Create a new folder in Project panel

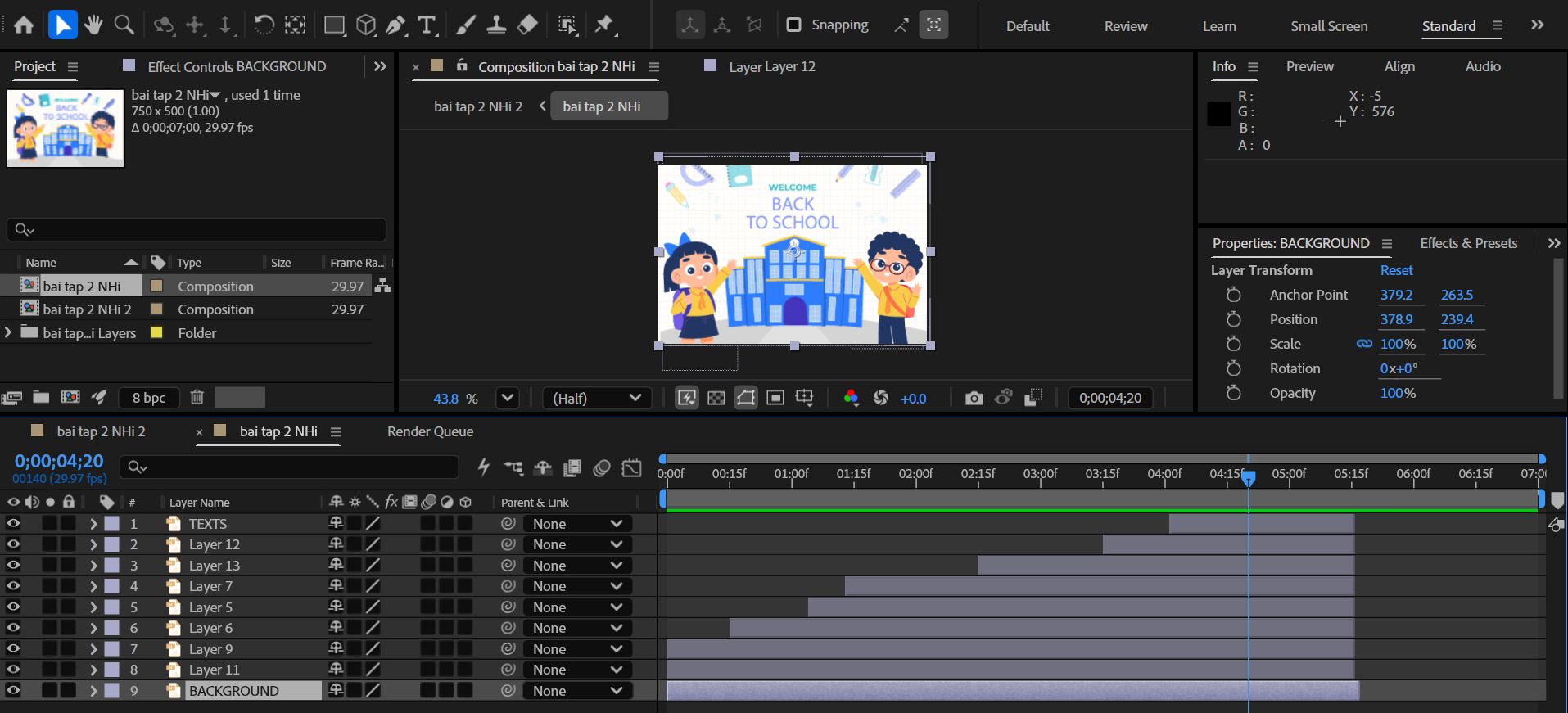pos(41,397)
